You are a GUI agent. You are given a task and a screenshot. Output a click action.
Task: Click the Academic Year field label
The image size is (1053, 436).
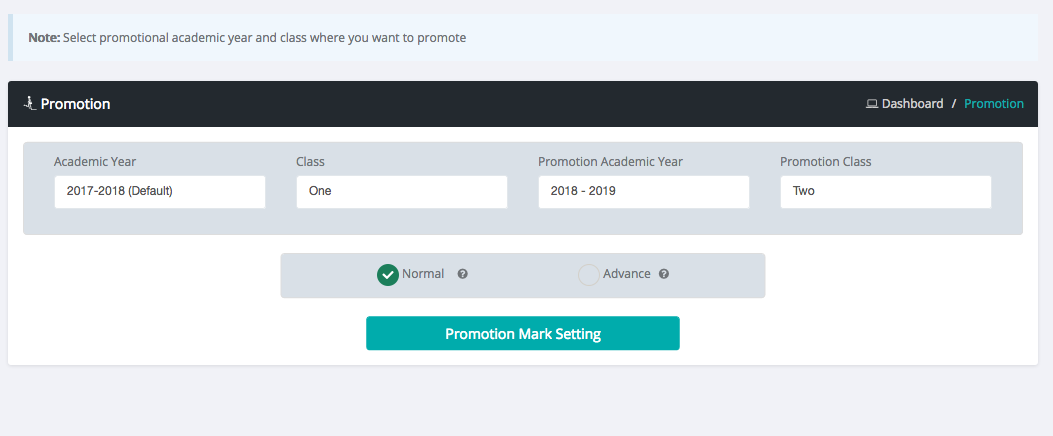[x=95, y=162]
